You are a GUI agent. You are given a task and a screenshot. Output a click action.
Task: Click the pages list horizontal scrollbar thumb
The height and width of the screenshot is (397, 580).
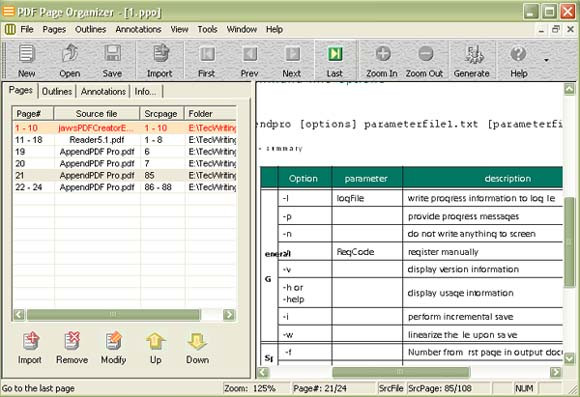click(x=114, y=315)
